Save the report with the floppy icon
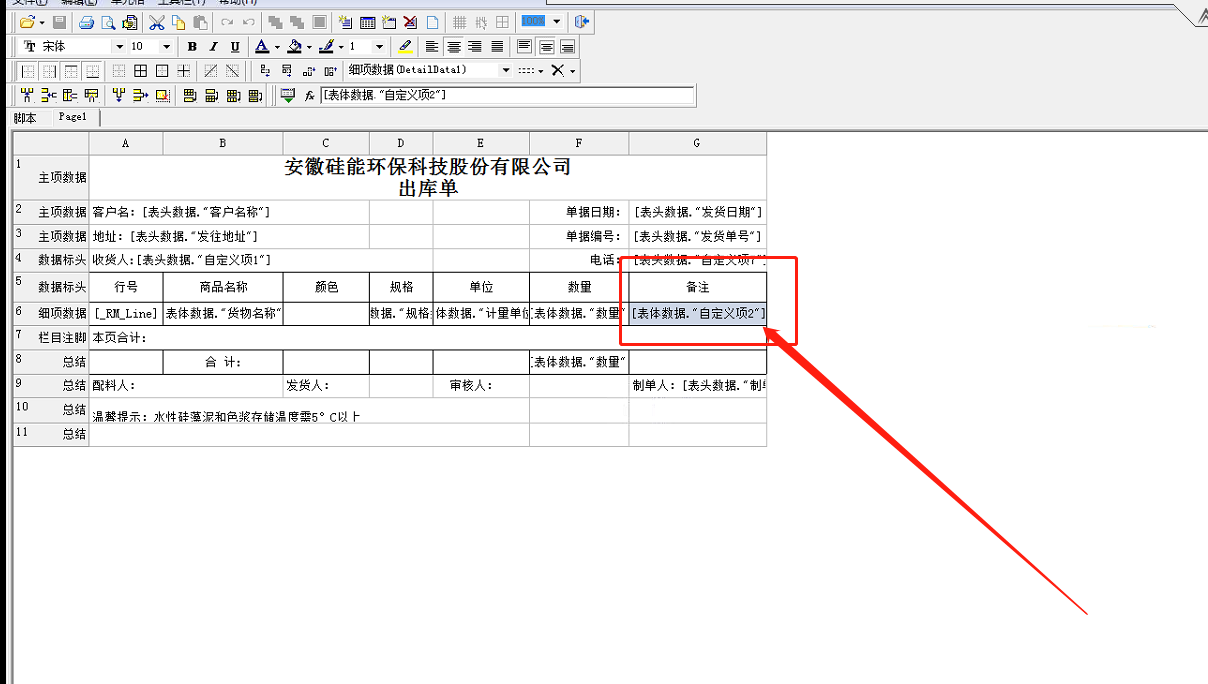1208x684 pixels. pyautogui.click(x=60, y=22)
